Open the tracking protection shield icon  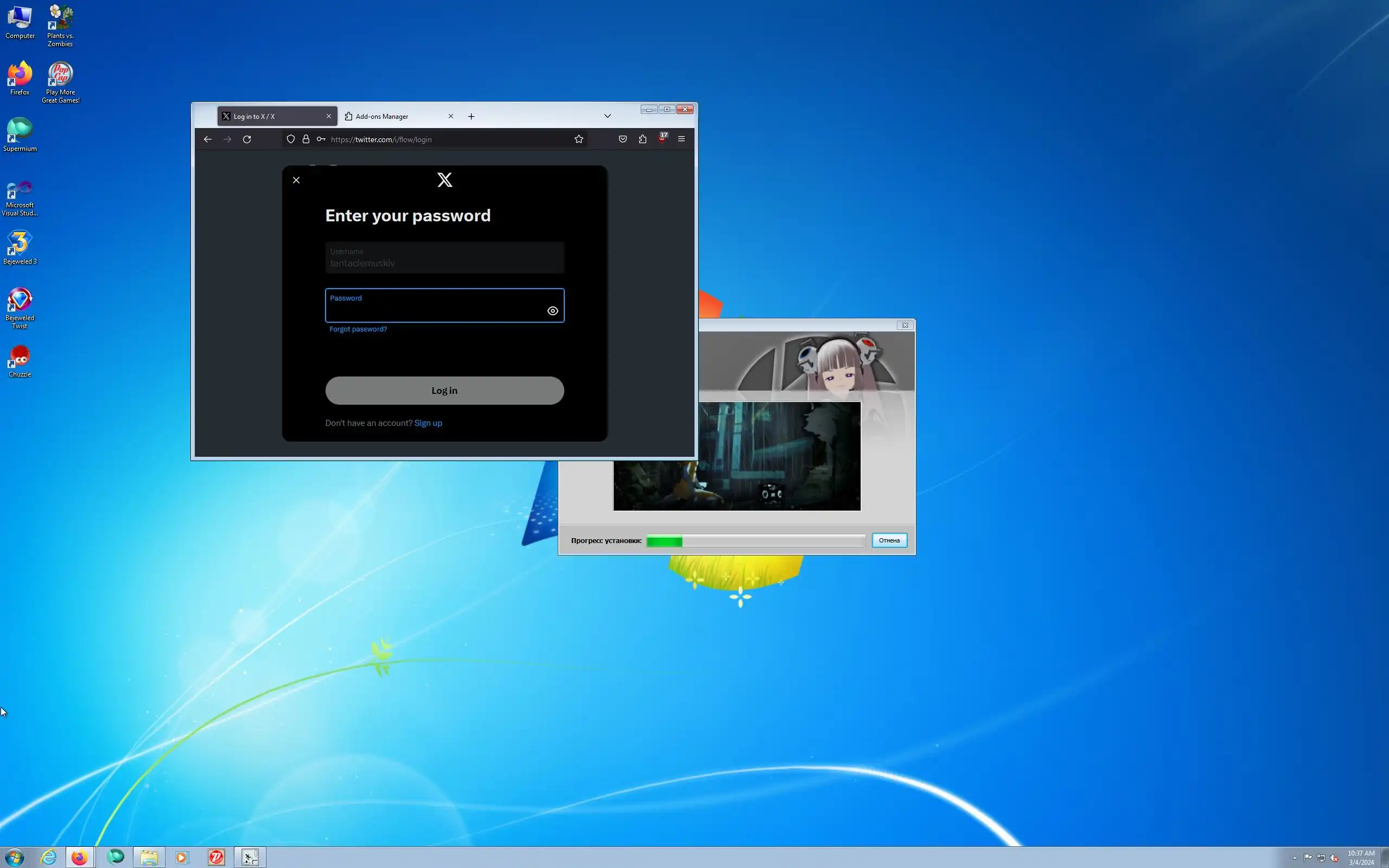(291, 139)
